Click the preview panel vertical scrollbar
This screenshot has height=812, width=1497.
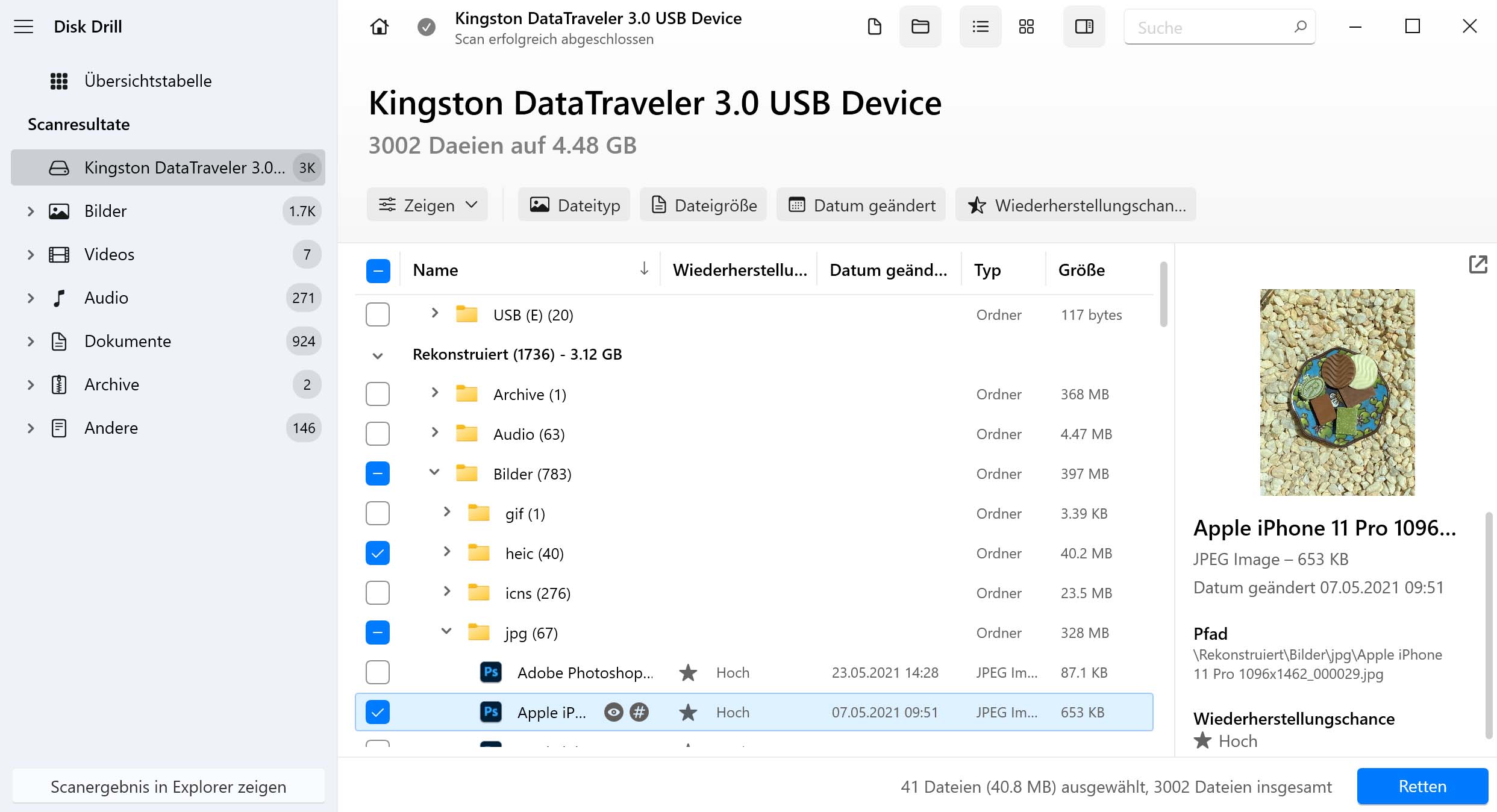point(1488,625)
